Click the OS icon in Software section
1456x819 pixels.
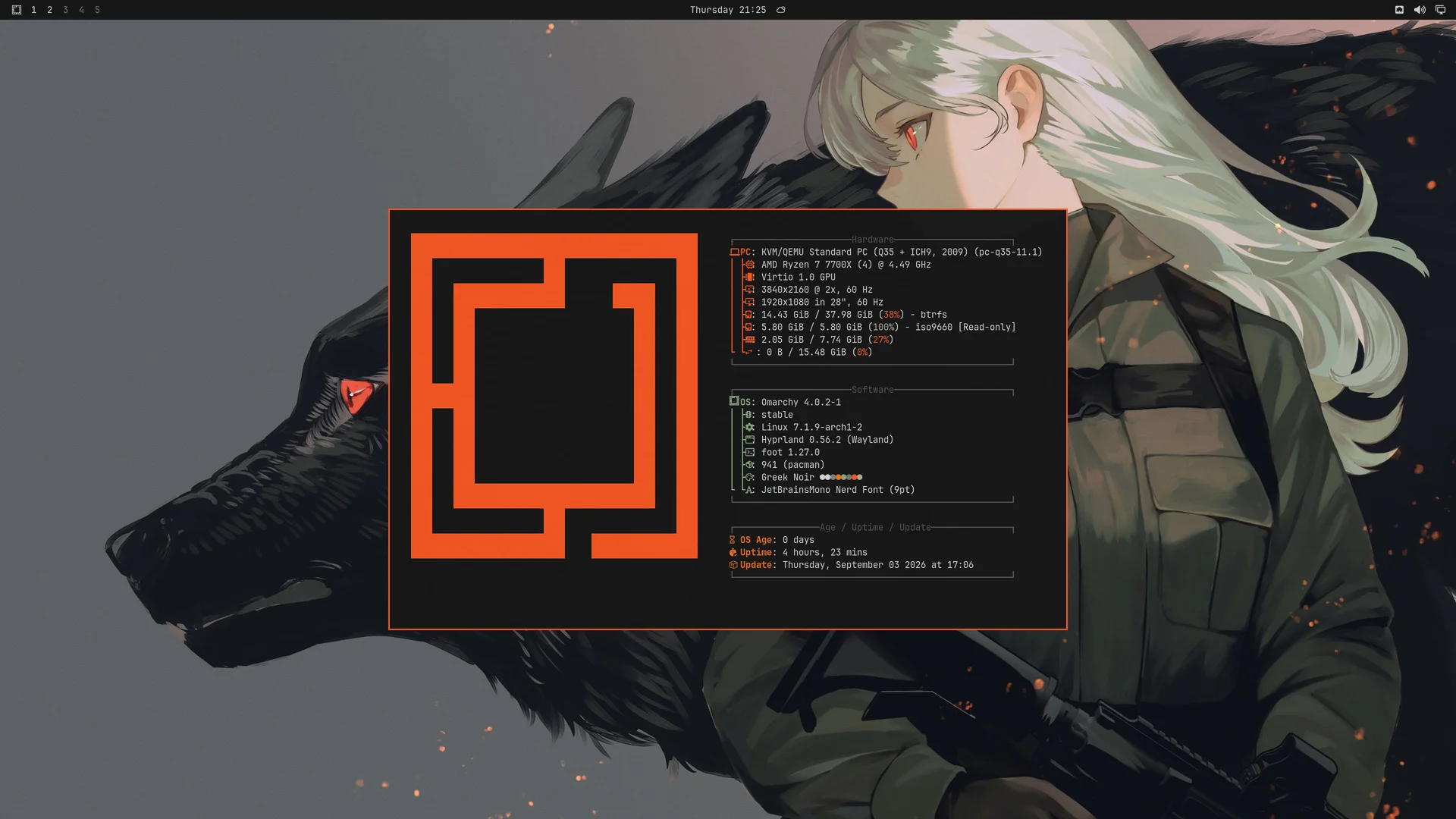pyautogui.click(x=734, y=401)
